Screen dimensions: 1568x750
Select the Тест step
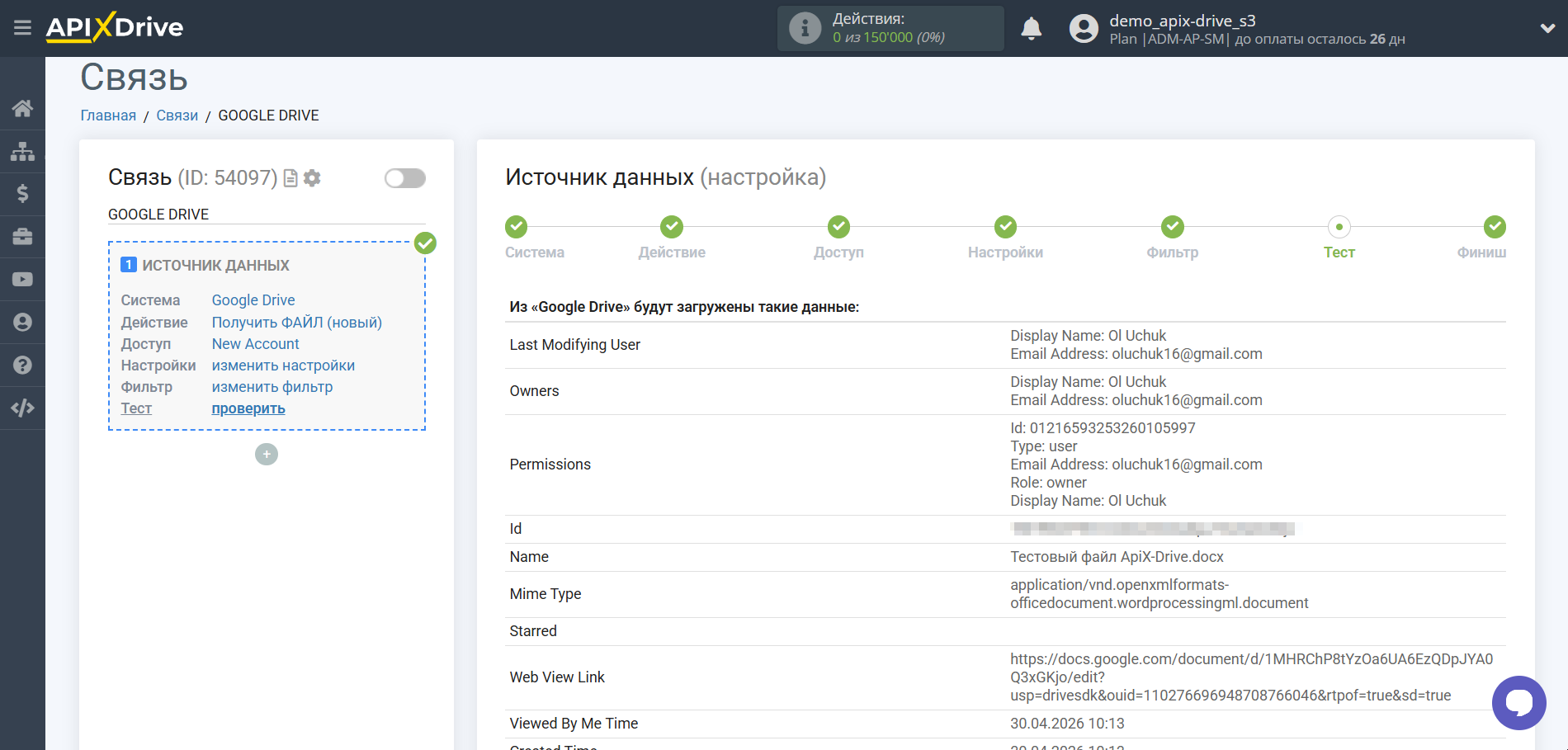coord(1339,226)
